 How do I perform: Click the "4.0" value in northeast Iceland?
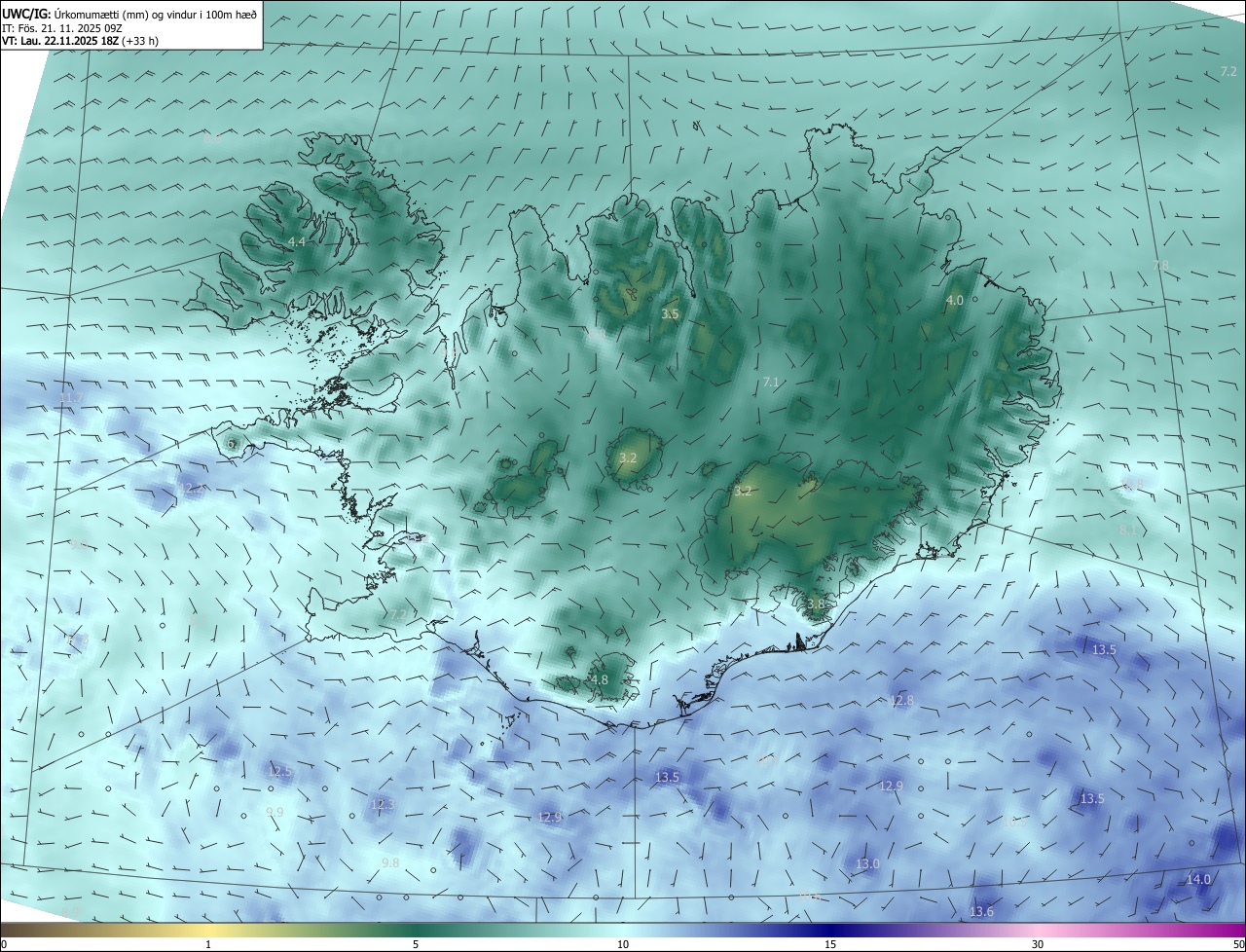[955, 301]
